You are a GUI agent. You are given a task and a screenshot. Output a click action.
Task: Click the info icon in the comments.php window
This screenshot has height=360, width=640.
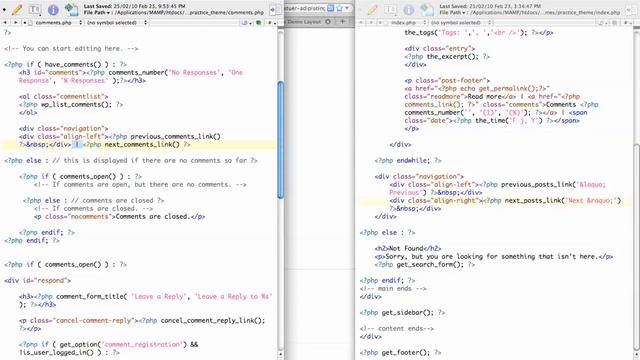[53, 9]
